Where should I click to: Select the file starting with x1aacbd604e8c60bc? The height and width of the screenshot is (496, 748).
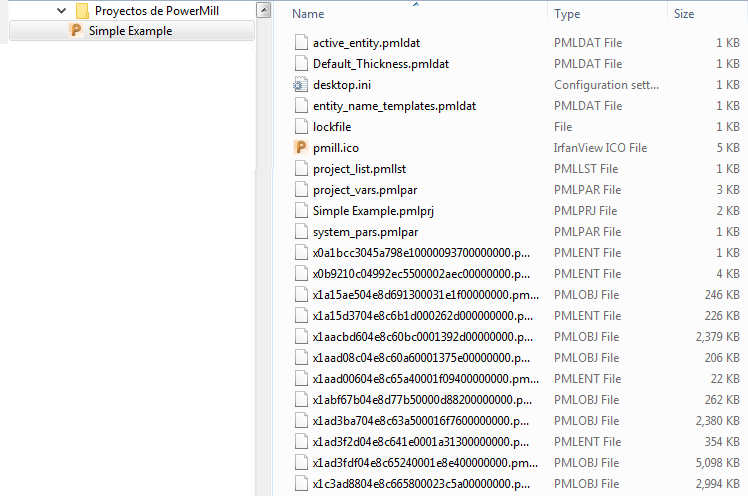tap(423, 337)
